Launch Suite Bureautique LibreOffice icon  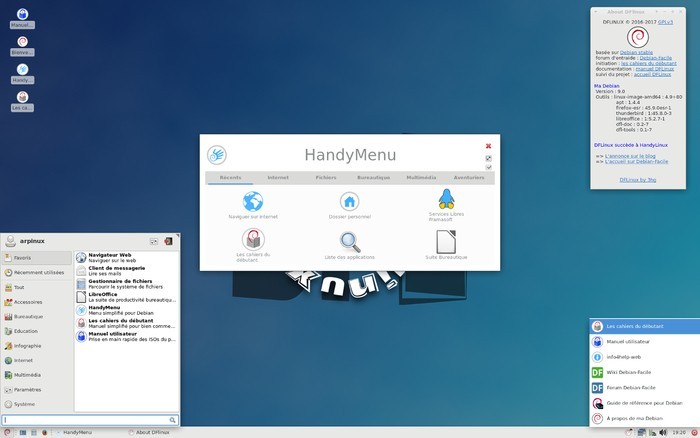click(x=447, y=241)
